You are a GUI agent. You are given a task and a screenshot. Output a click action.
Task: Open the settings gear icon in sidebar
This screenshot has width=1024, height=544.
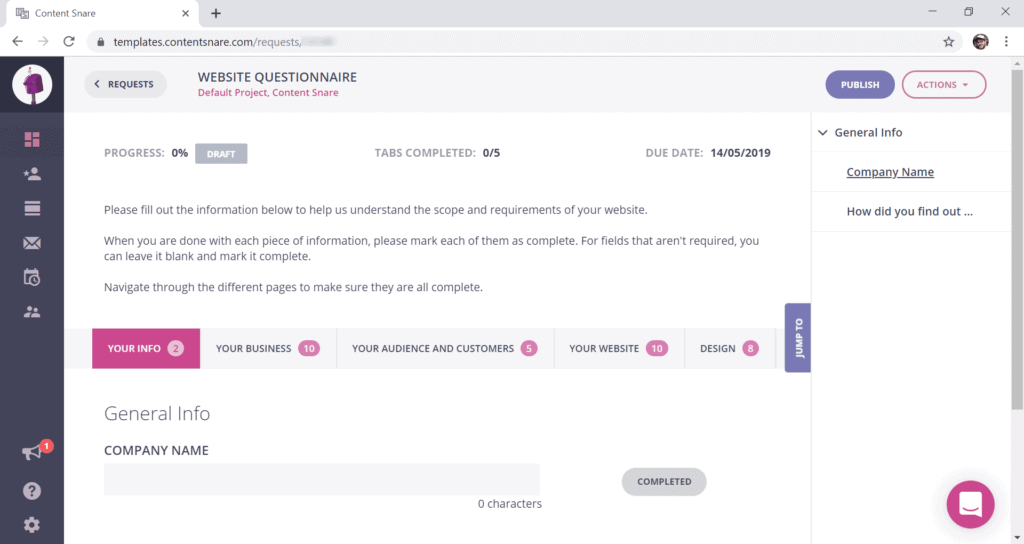tap(32, 525)
